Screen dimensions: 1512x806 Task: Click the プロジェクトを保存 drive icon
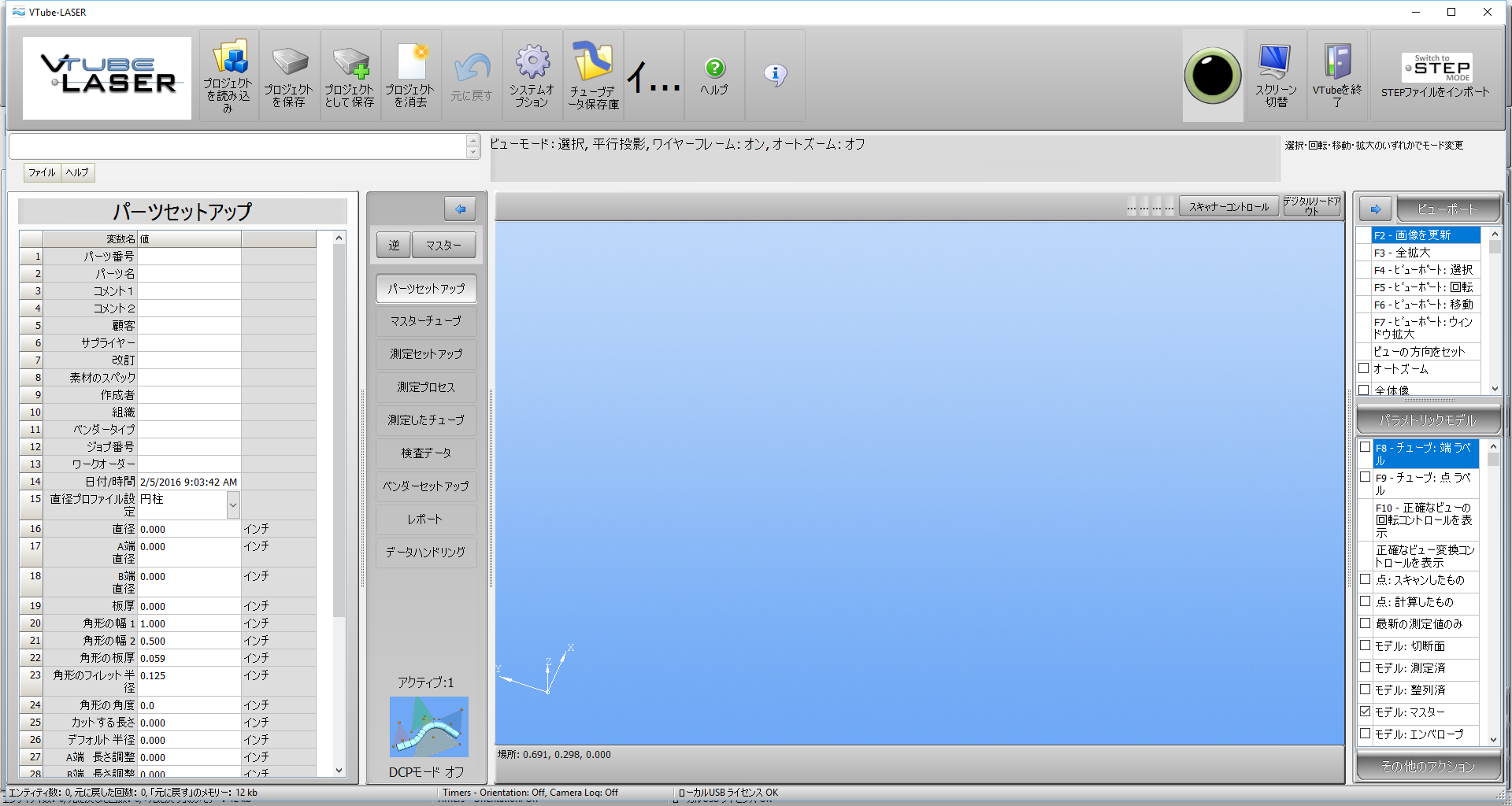pos(289,61)
